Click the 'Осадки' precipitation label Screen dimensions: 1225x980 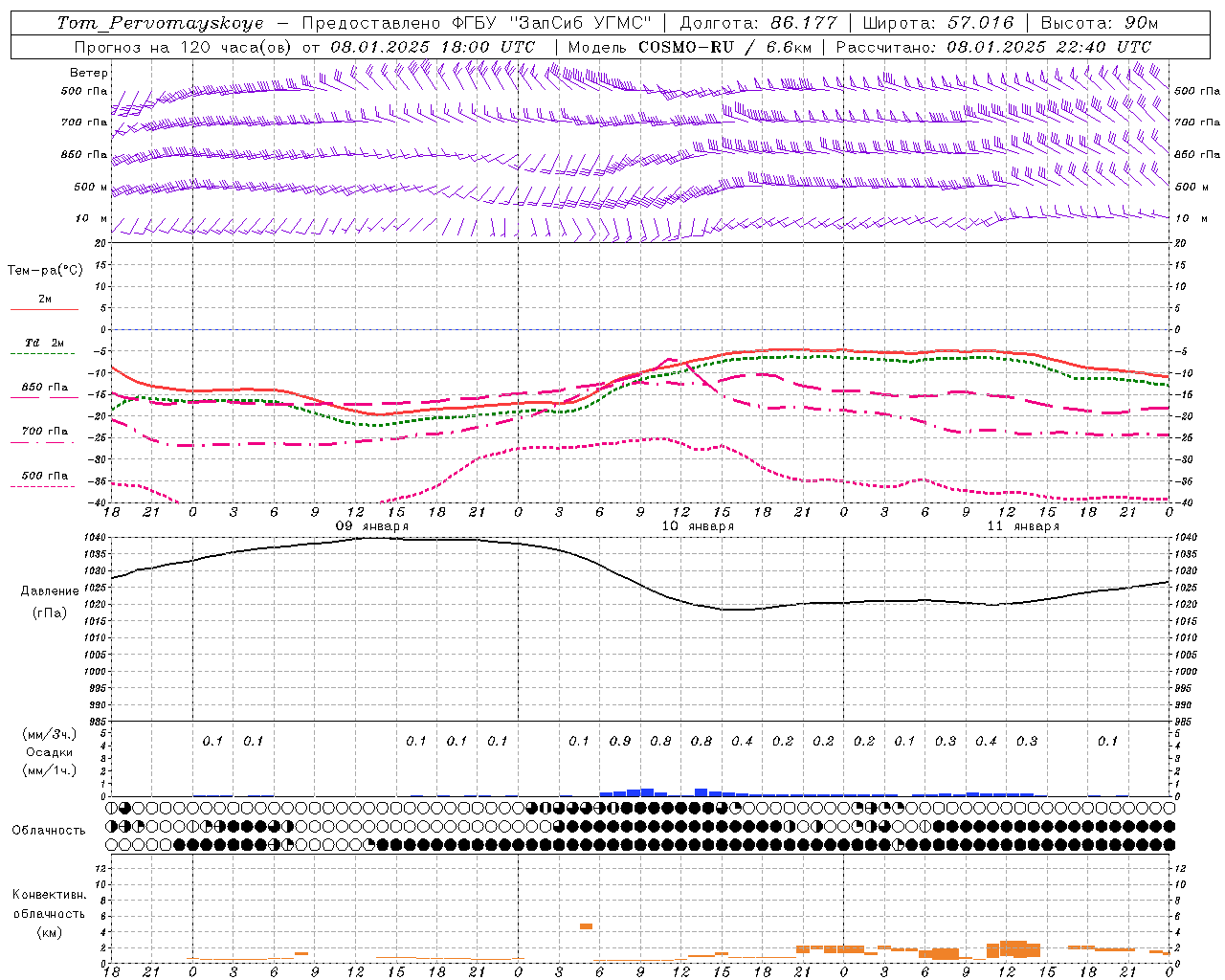point(50,752)
